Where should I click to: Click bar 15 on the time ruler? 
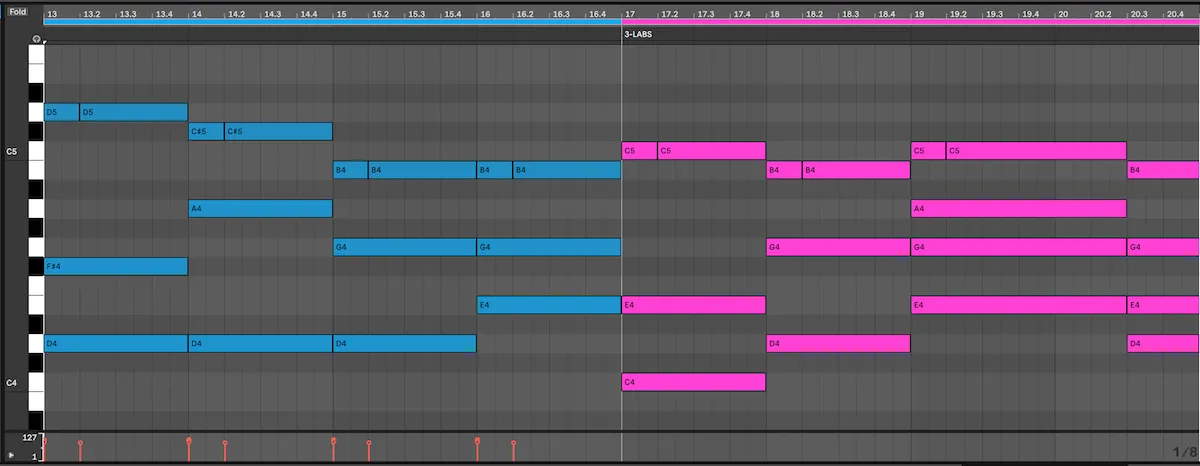pyautogui.click(x=340, y=15)
